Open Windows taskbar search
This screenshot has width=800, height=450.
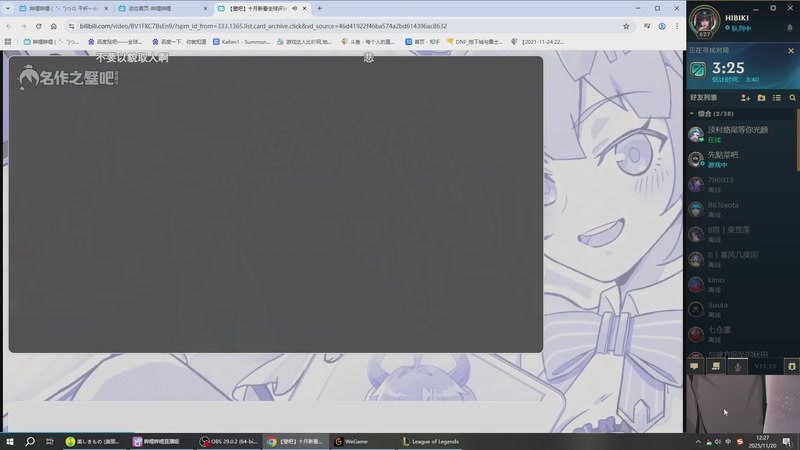point(30,441)
